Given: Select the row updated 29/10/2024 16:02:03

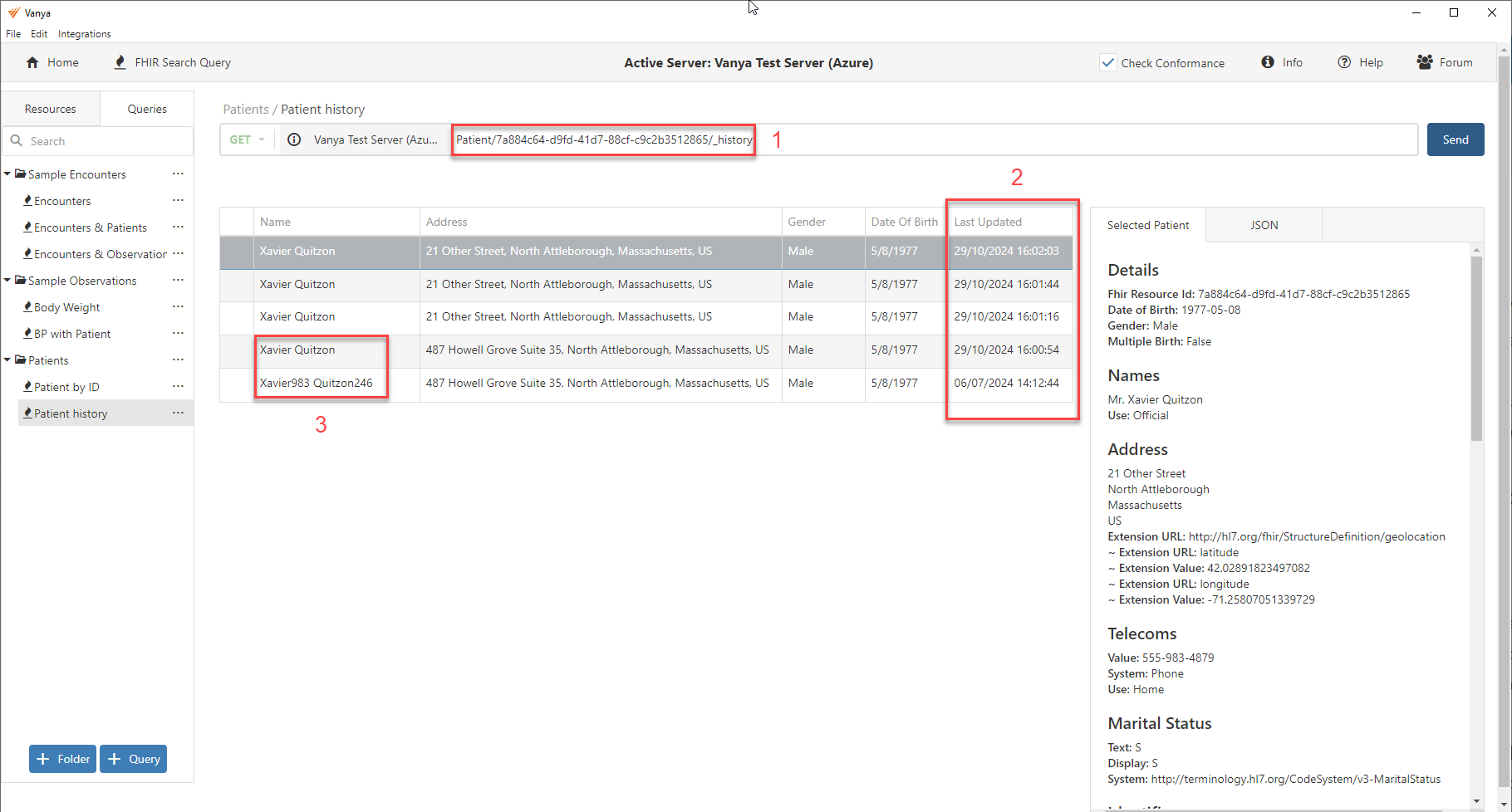Looking at the screenshot, I should [646, 252].
